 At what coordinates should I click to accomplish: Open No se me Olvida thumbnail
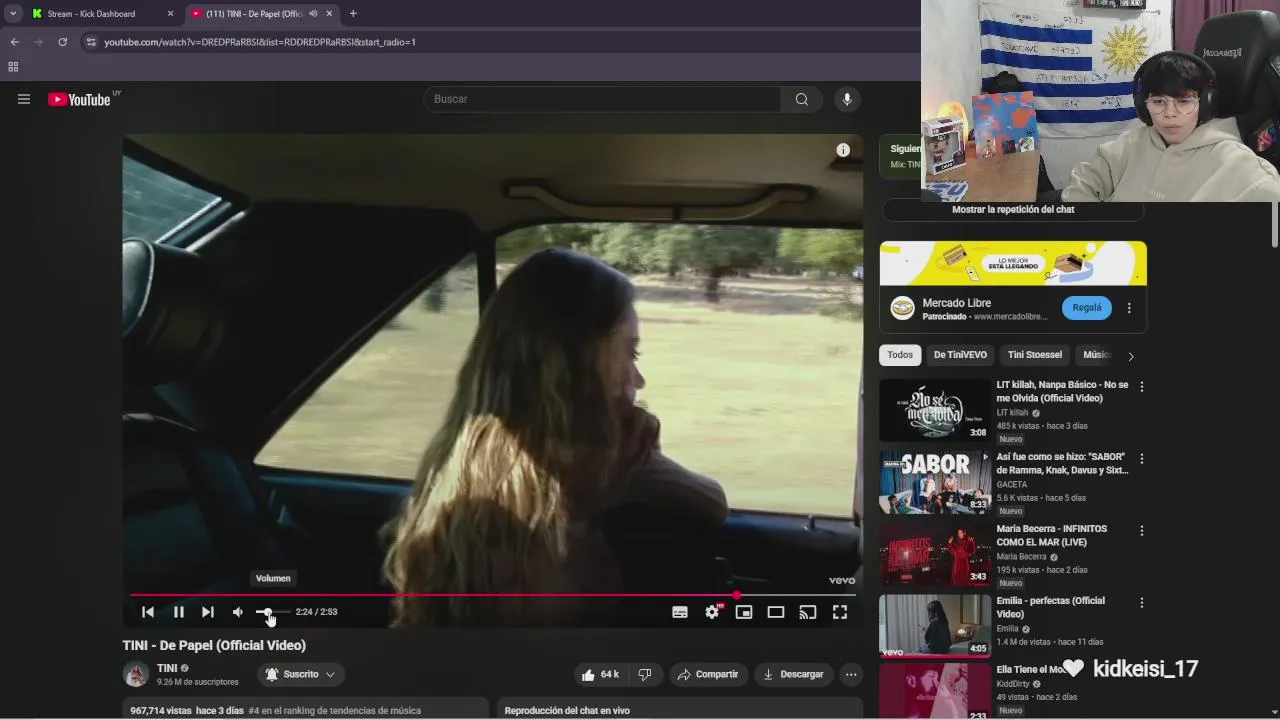(x=934, y=410)
